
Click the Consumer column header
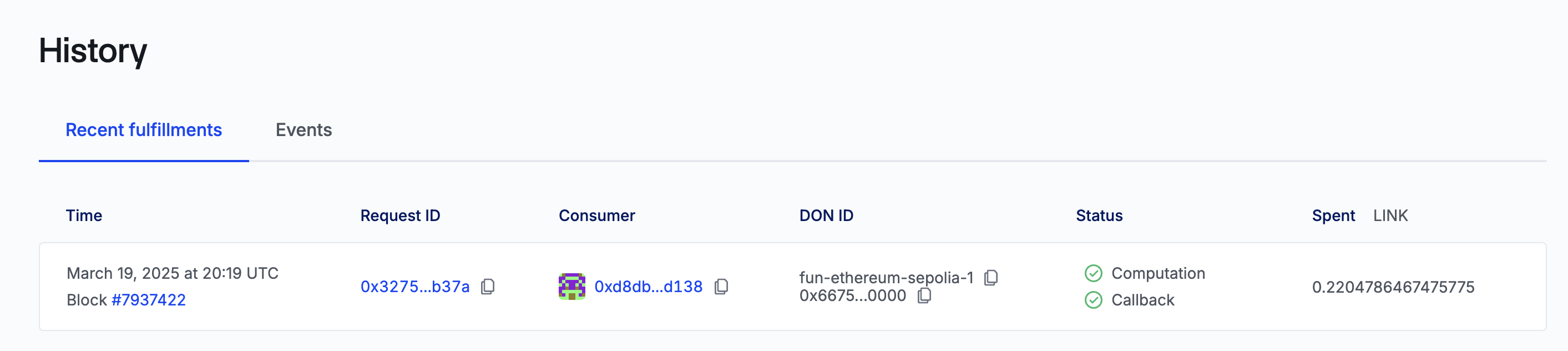(596, 215)
